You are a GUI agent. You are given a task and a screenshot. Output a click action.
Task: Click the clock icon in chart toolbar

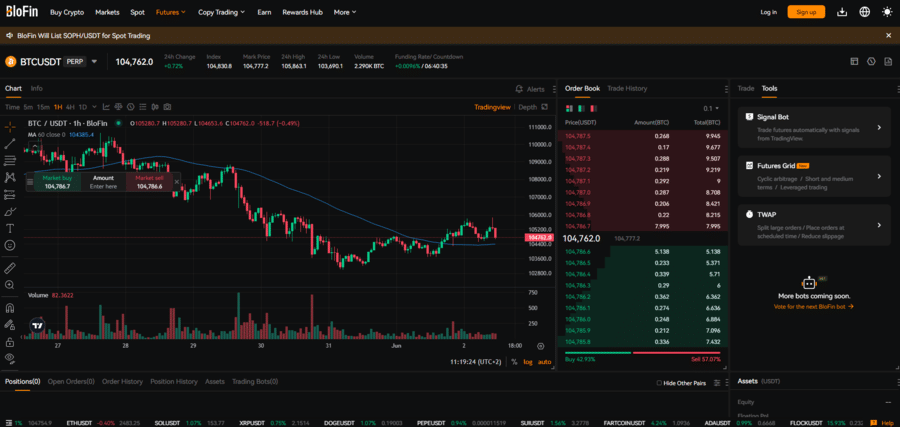pos(131,107)
